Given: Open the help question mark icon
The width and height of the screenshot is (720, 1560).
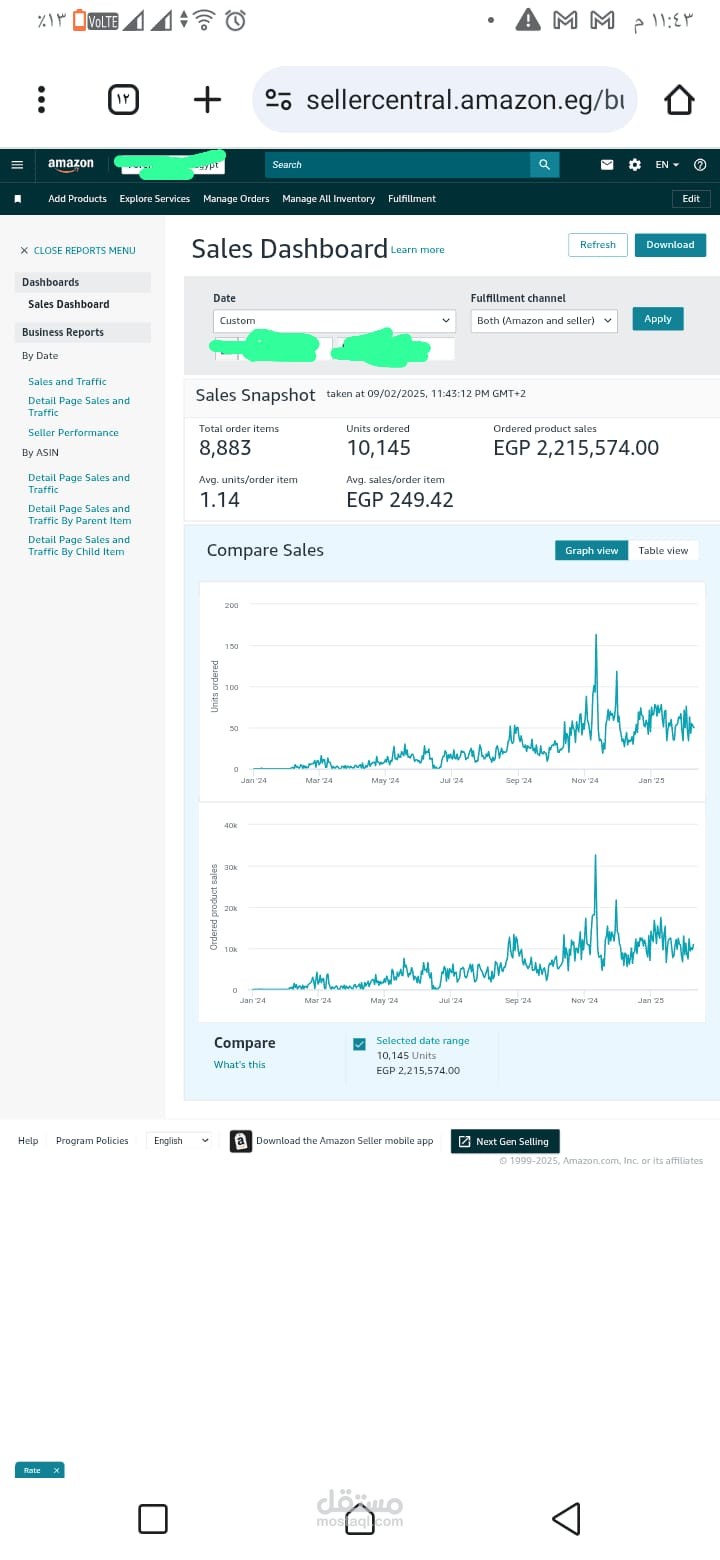Looking at the screenshot, I should tap(700, 165).
